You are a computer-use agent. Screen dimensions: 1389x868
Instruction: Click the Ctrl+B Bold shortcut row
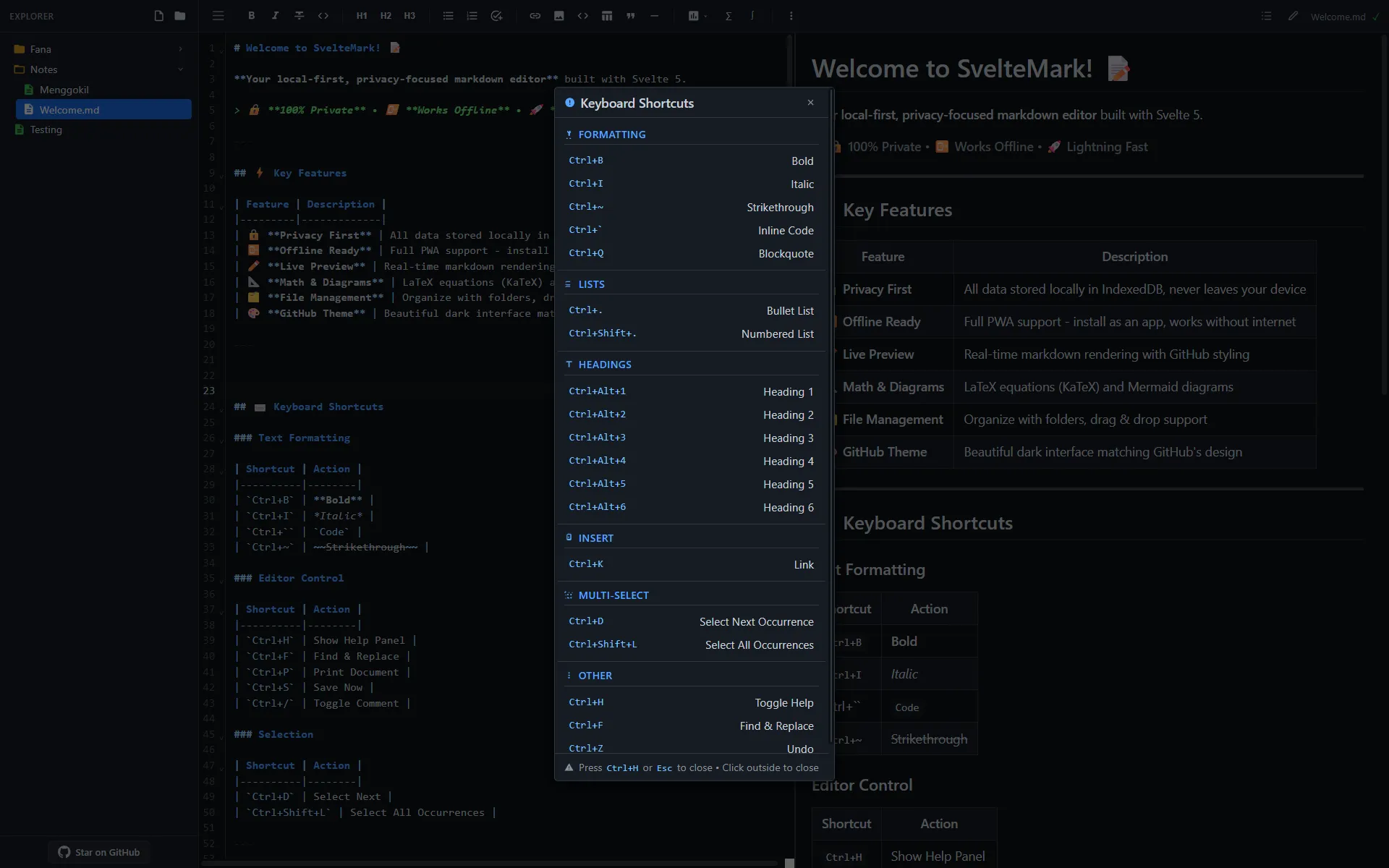691,161
